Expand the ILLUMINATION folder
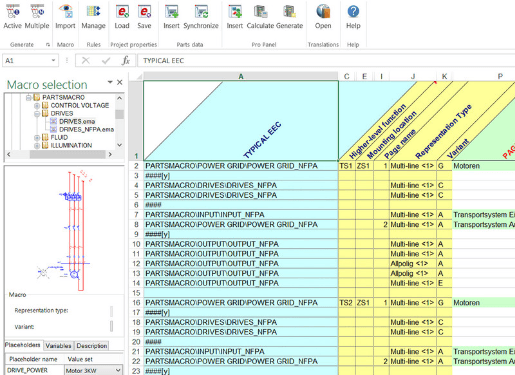Screen dimensions: 515x375 37,146
